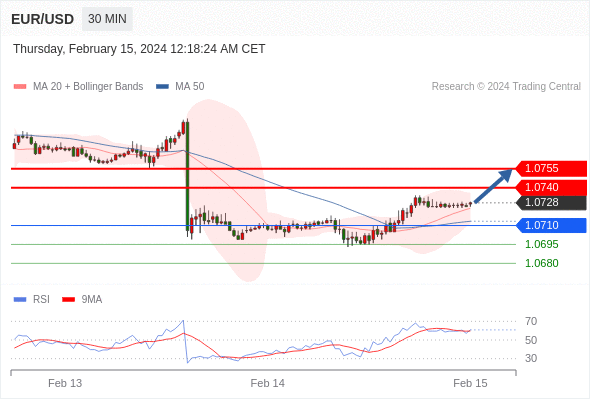This screenshot has height=400, width=590.
Task: Click the blue 1.0710 pivot price tag
Action: pos(551,225)
